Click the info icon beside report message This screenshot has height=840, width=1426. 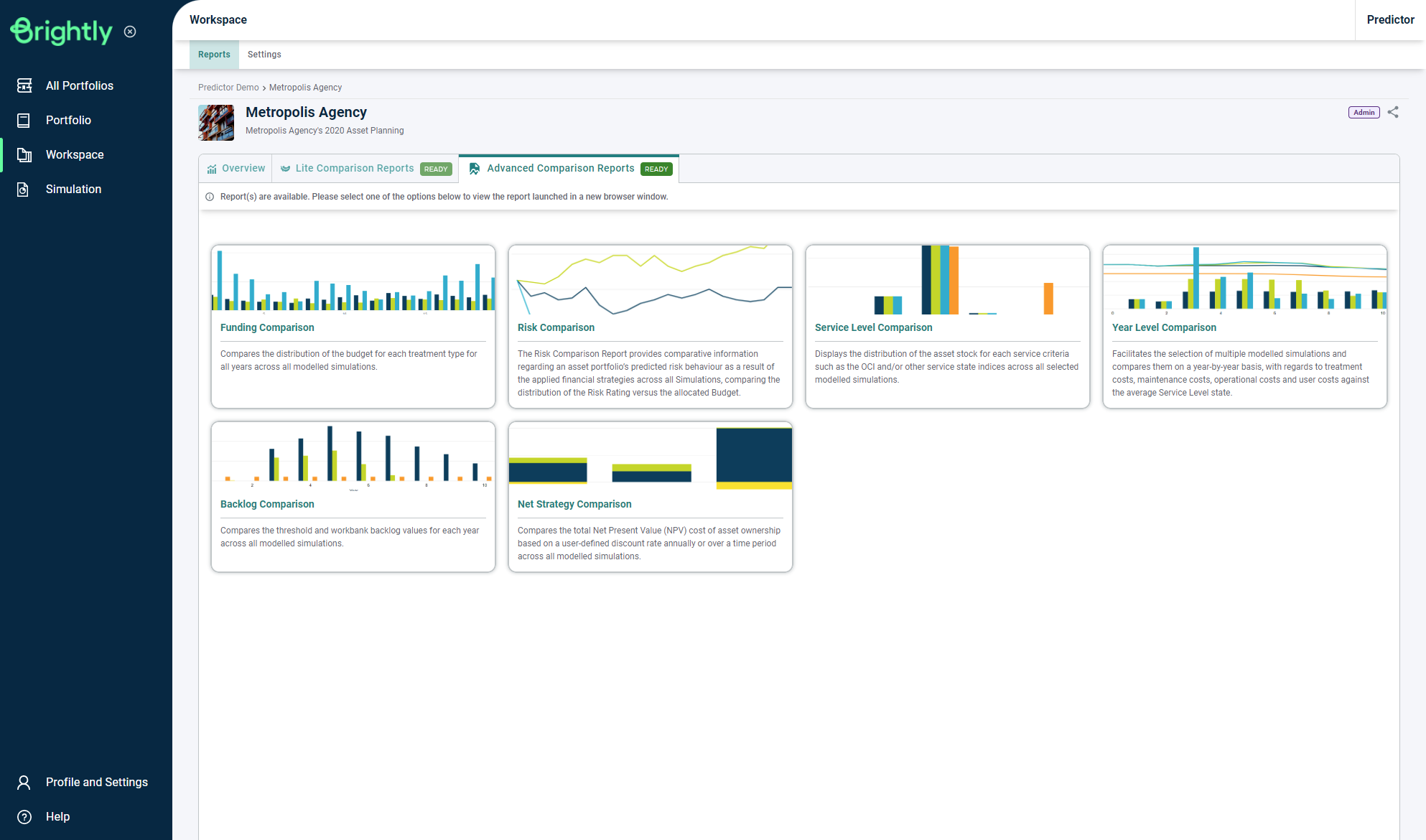tap(210, 197)
